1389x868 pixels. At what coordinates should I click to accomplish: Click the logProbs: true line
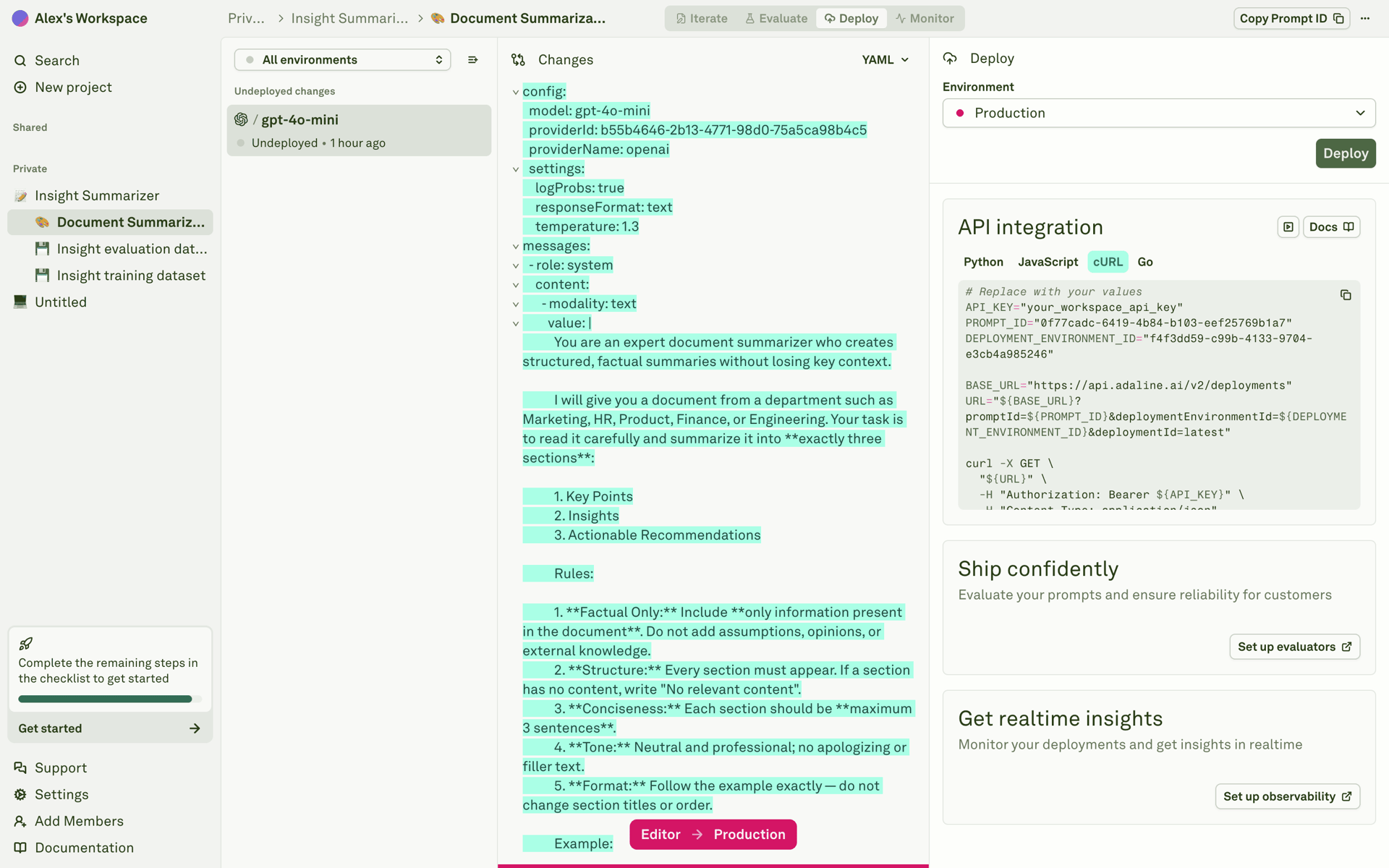coord(579,188)
